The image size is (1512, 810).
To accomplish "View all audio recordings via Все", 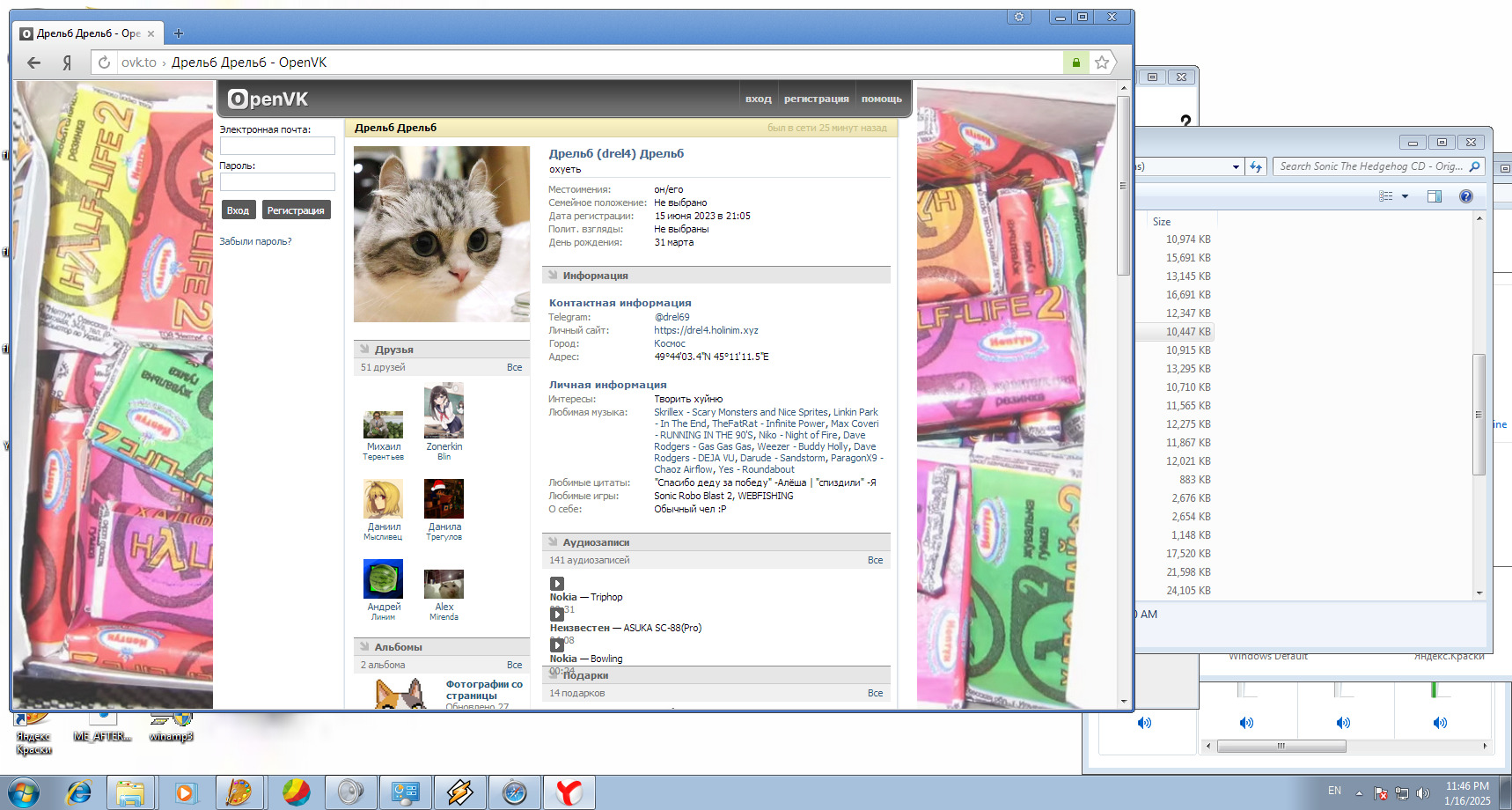I will [x=876, y=560].
